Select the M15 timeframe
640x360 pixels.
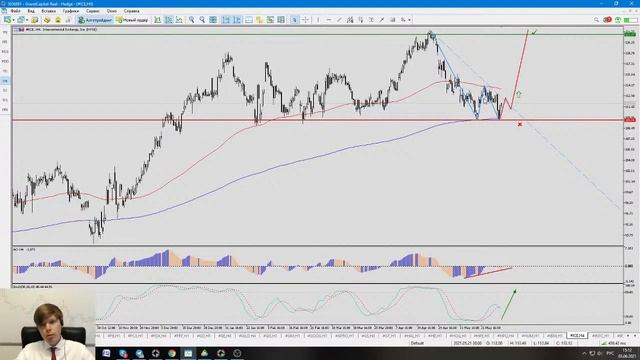(5, 51)
